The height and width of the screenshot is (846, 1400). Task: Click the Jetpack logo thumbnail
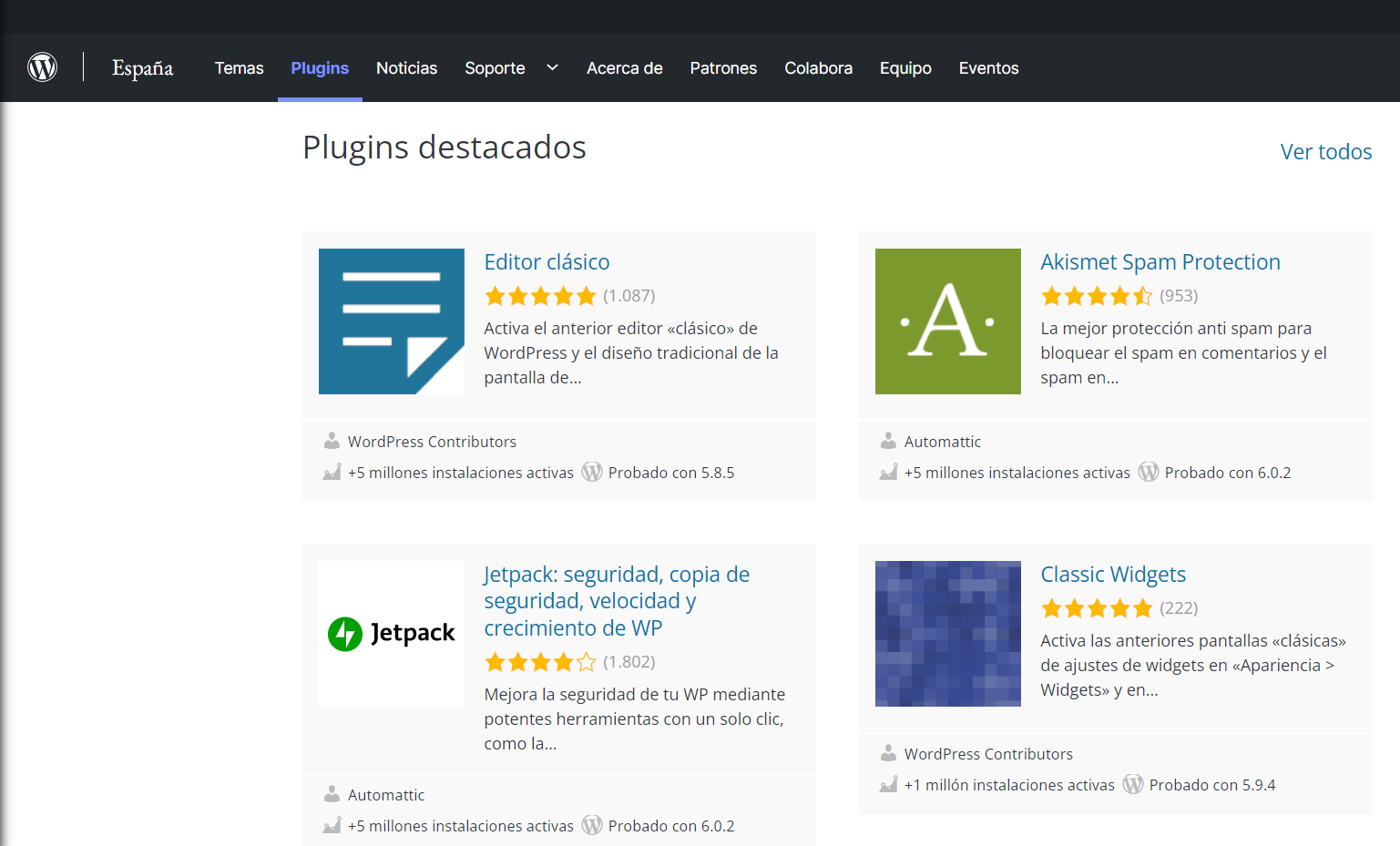pyautogui.click(x=392, y=634)
